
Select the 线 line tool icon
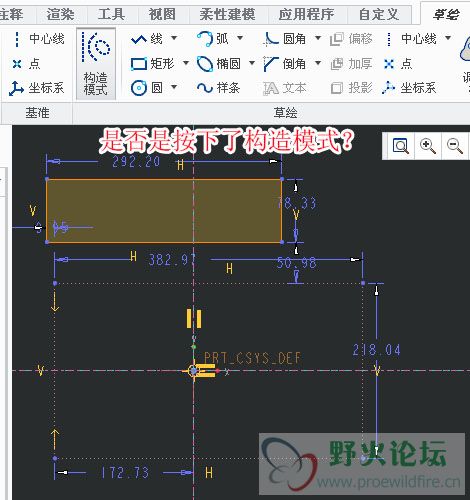[139, 39]
